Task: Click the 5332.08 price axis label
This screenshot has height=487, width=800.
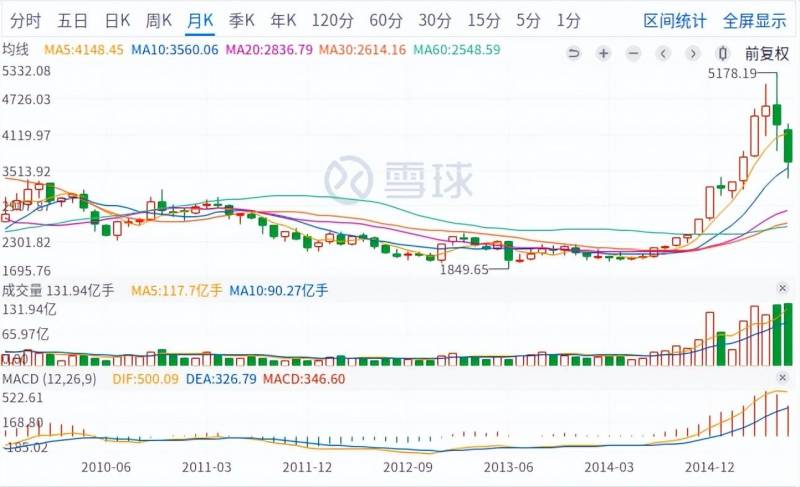Action: [x=27, y=71]
